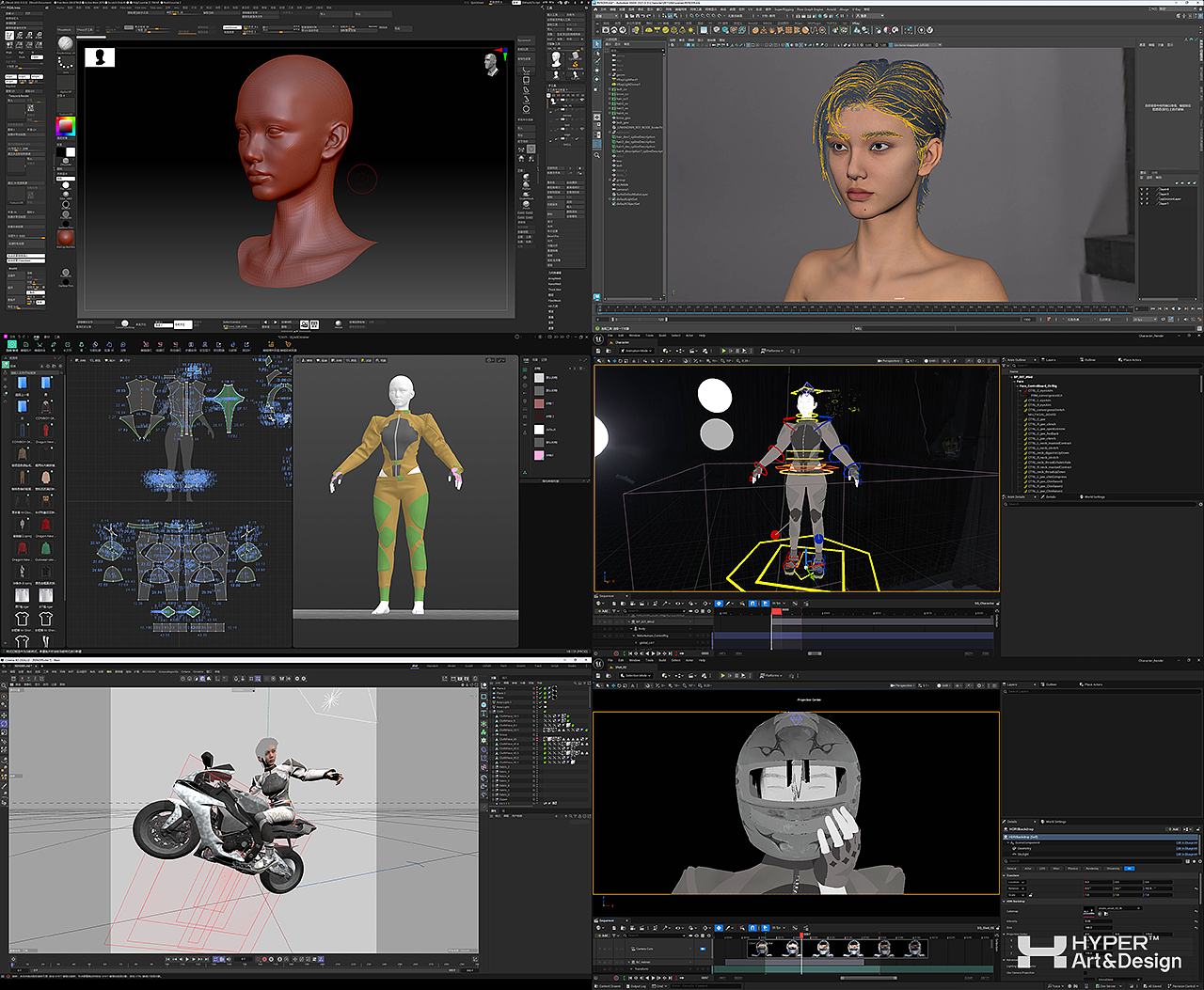Click on Maya's time slider

pos(865,307)
